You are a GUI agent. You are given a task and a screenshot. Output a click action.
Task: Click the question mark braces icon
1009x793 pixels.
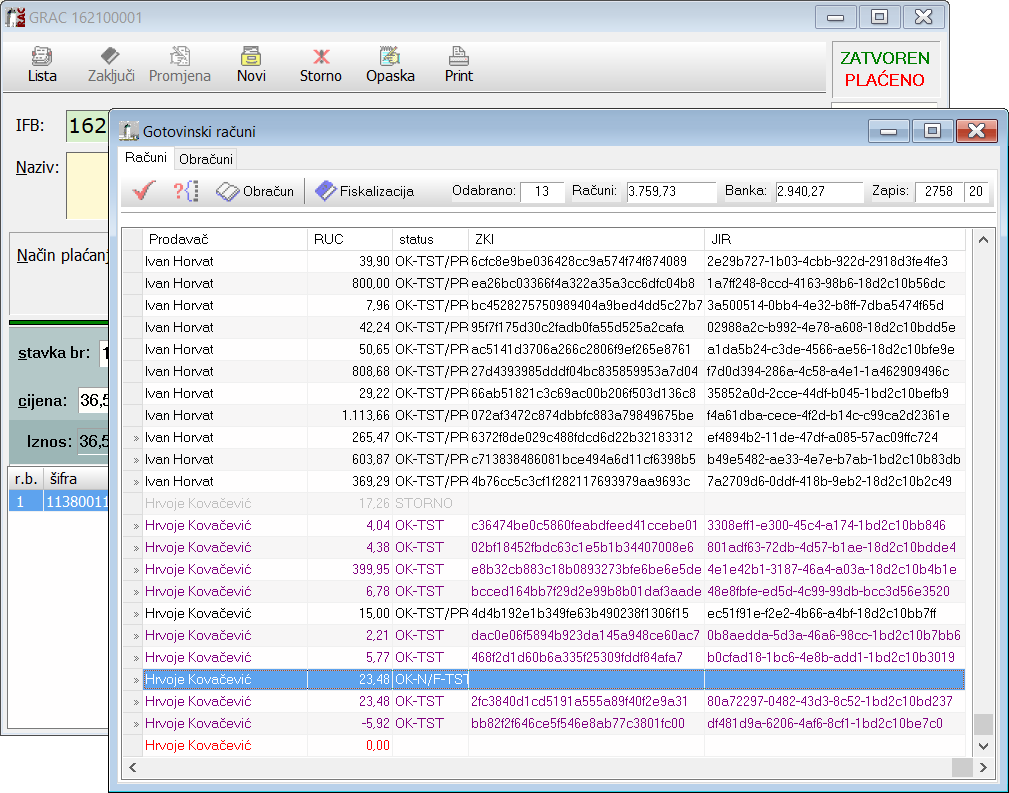186,191
